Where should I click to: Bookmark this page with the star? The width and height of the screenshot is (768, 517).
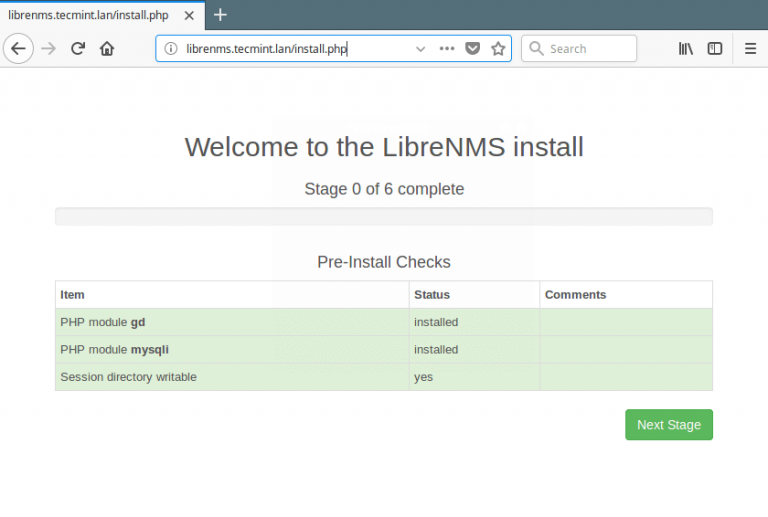click(498, 48)
